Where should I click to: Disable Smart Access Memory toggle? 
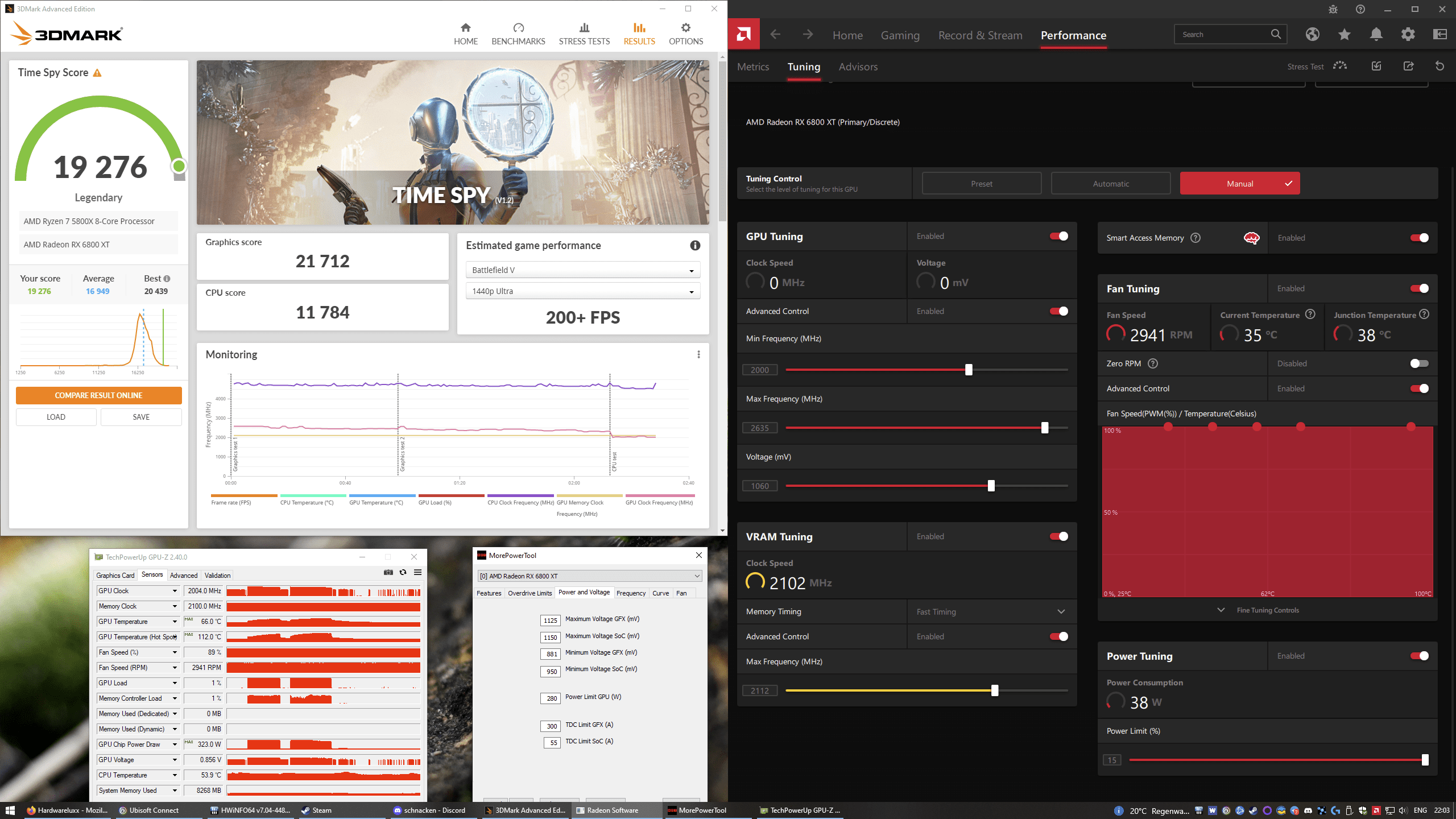(1419, 238)
